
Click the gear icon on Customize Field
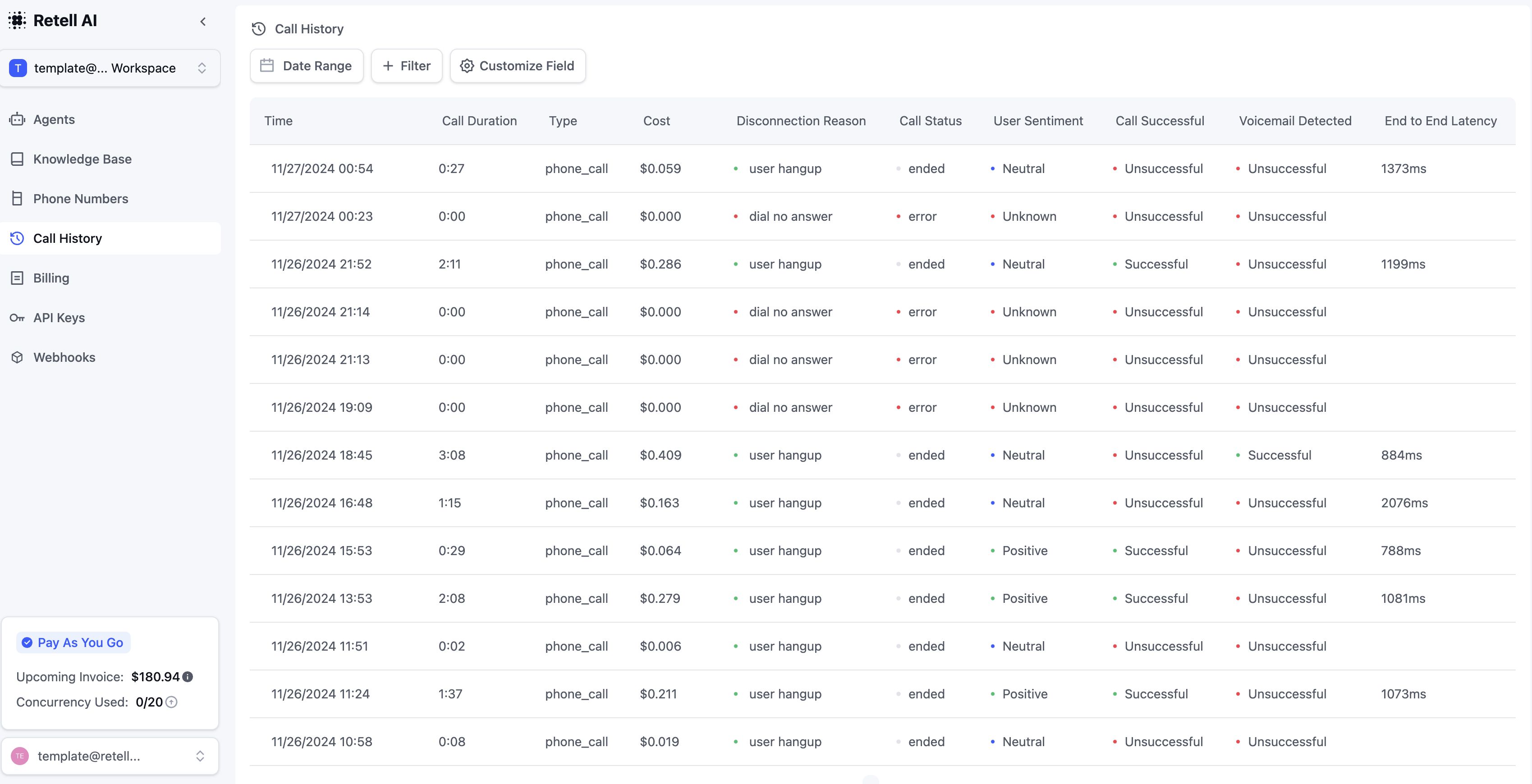pos(467,66)
